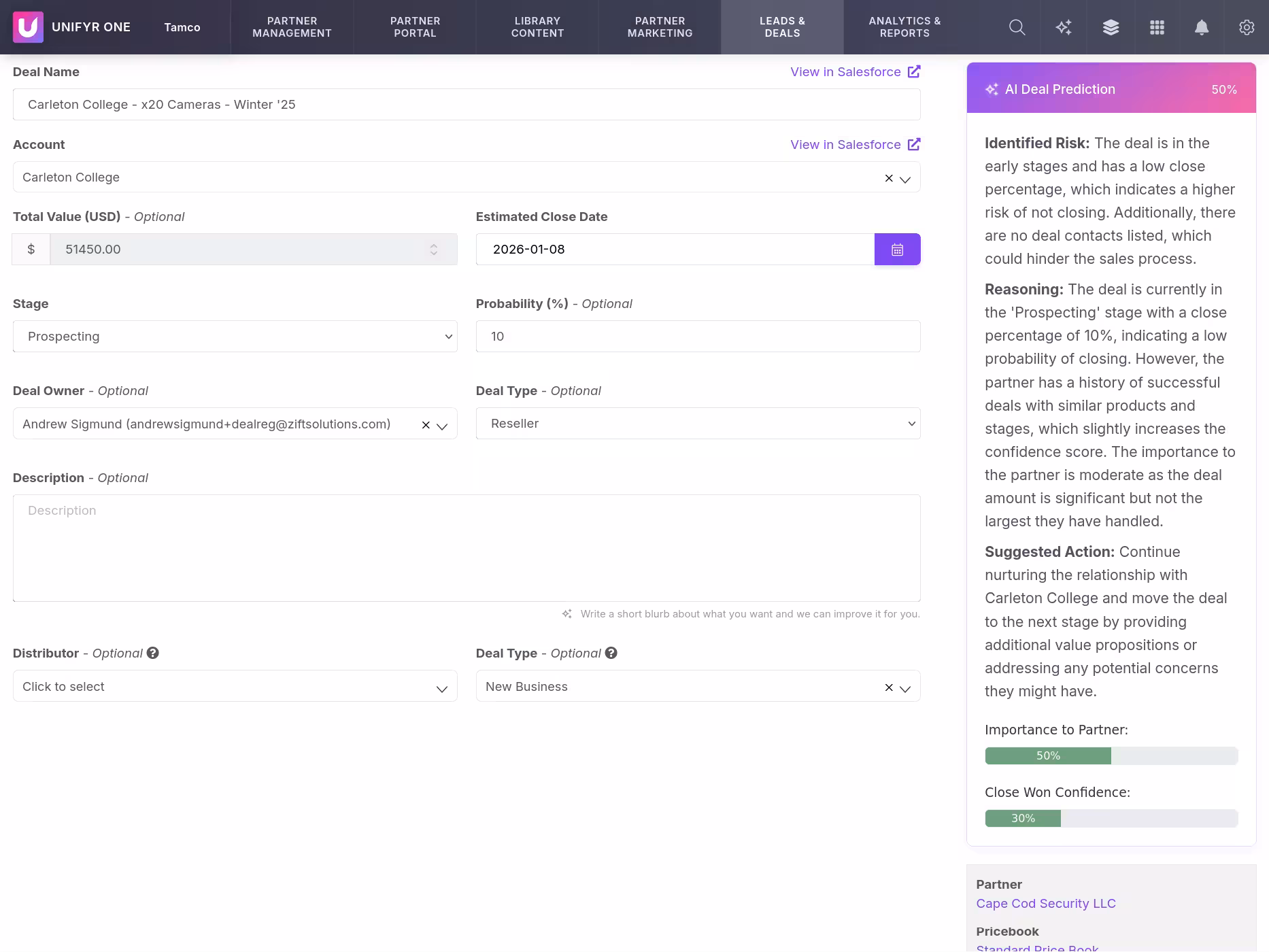Click the sparkle icon beside the description hint
This screenshot has height=952, width=1269.
click(566, 613)
